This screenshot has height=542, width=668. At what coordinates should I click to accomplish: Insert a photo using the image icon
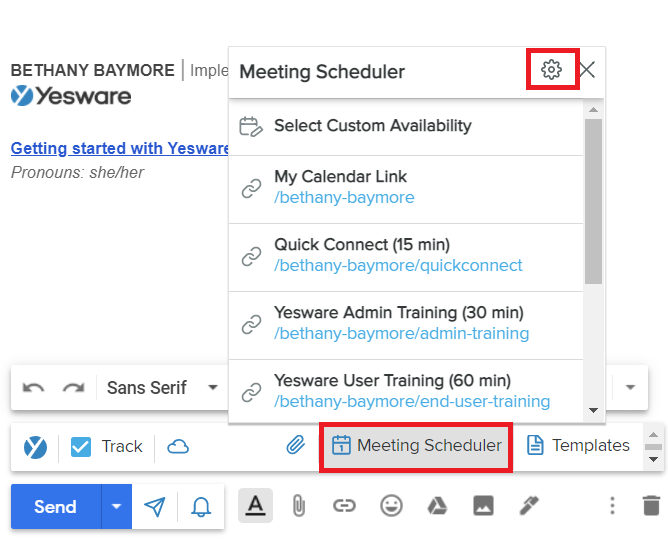(483, 506)
